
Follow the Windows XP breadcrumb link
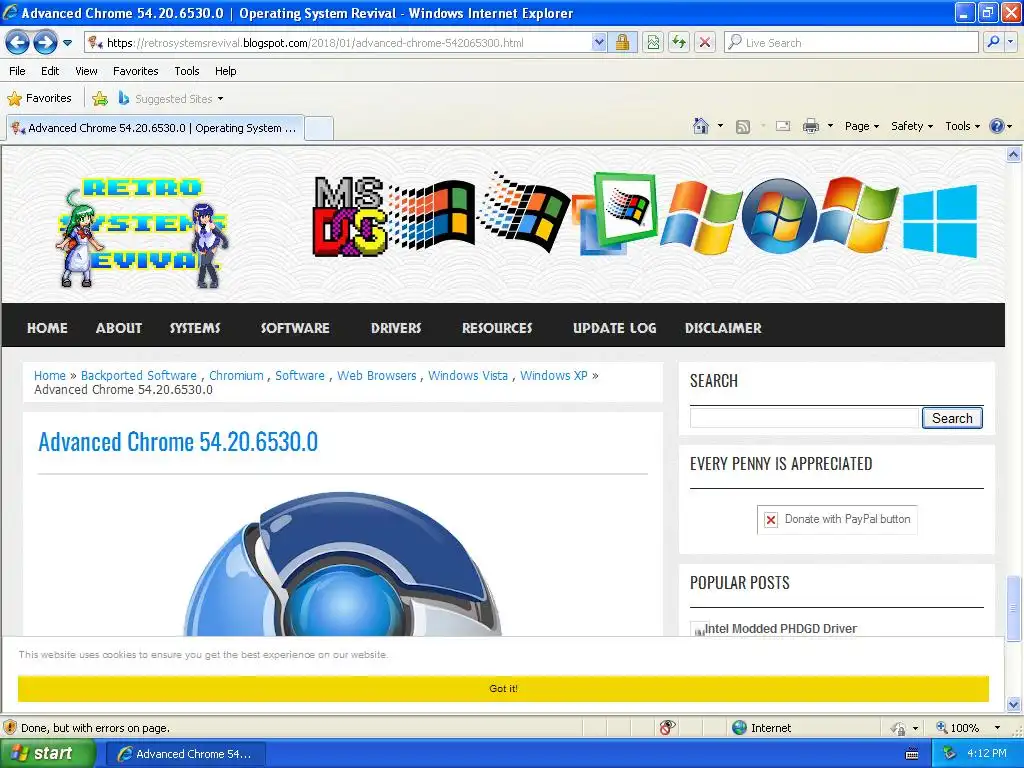point(554,376)
